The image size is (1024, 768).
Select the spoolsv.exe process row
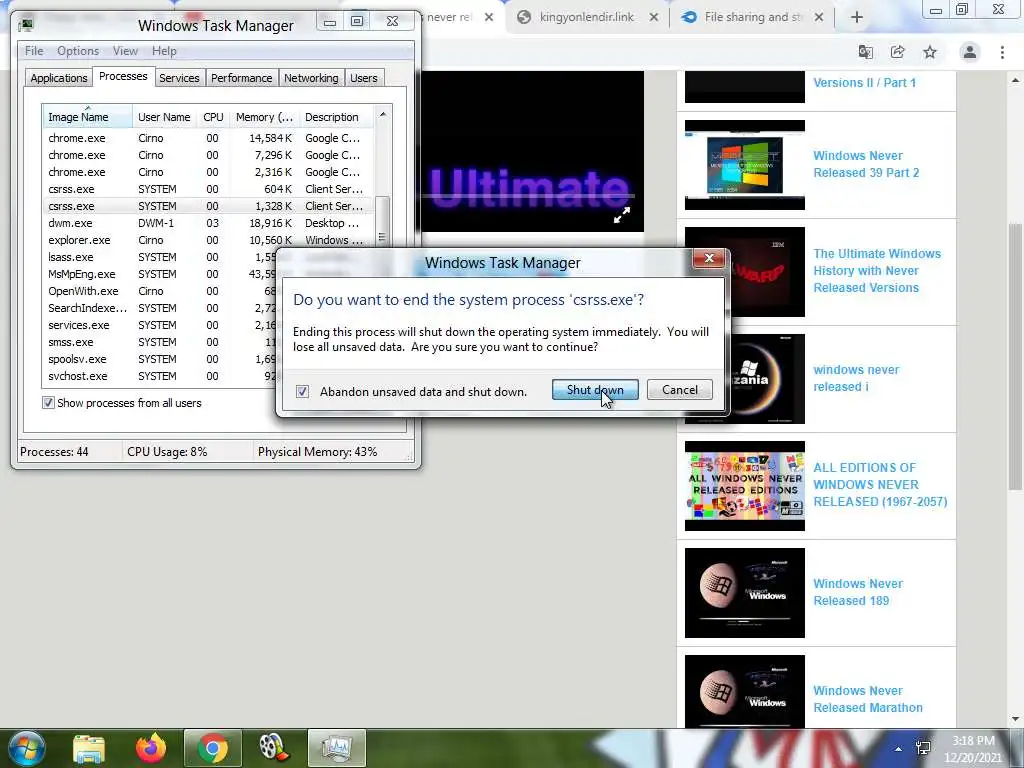[159, 359]
